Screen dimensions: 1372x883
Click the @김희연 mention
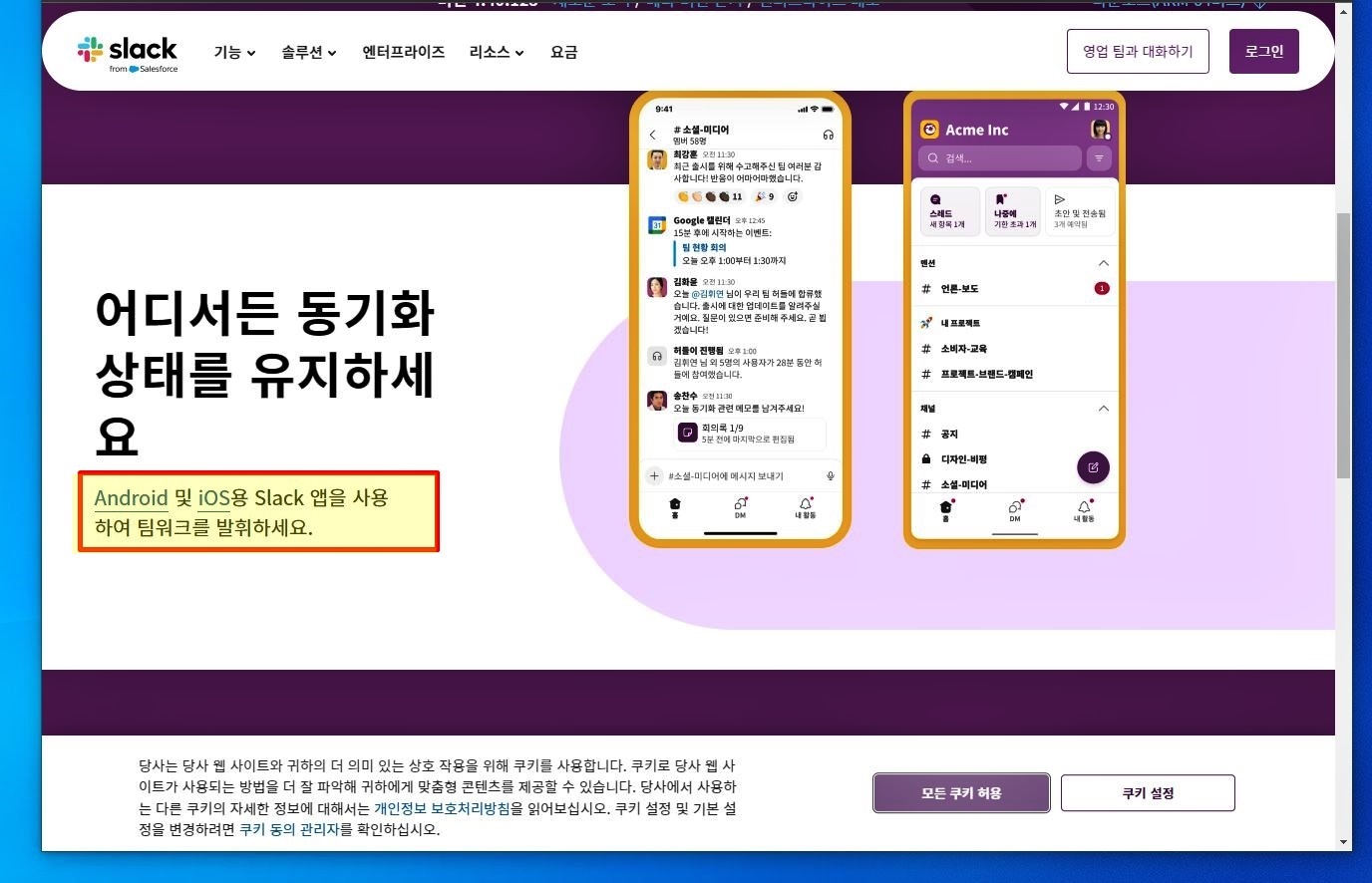[x=707, y=294]
